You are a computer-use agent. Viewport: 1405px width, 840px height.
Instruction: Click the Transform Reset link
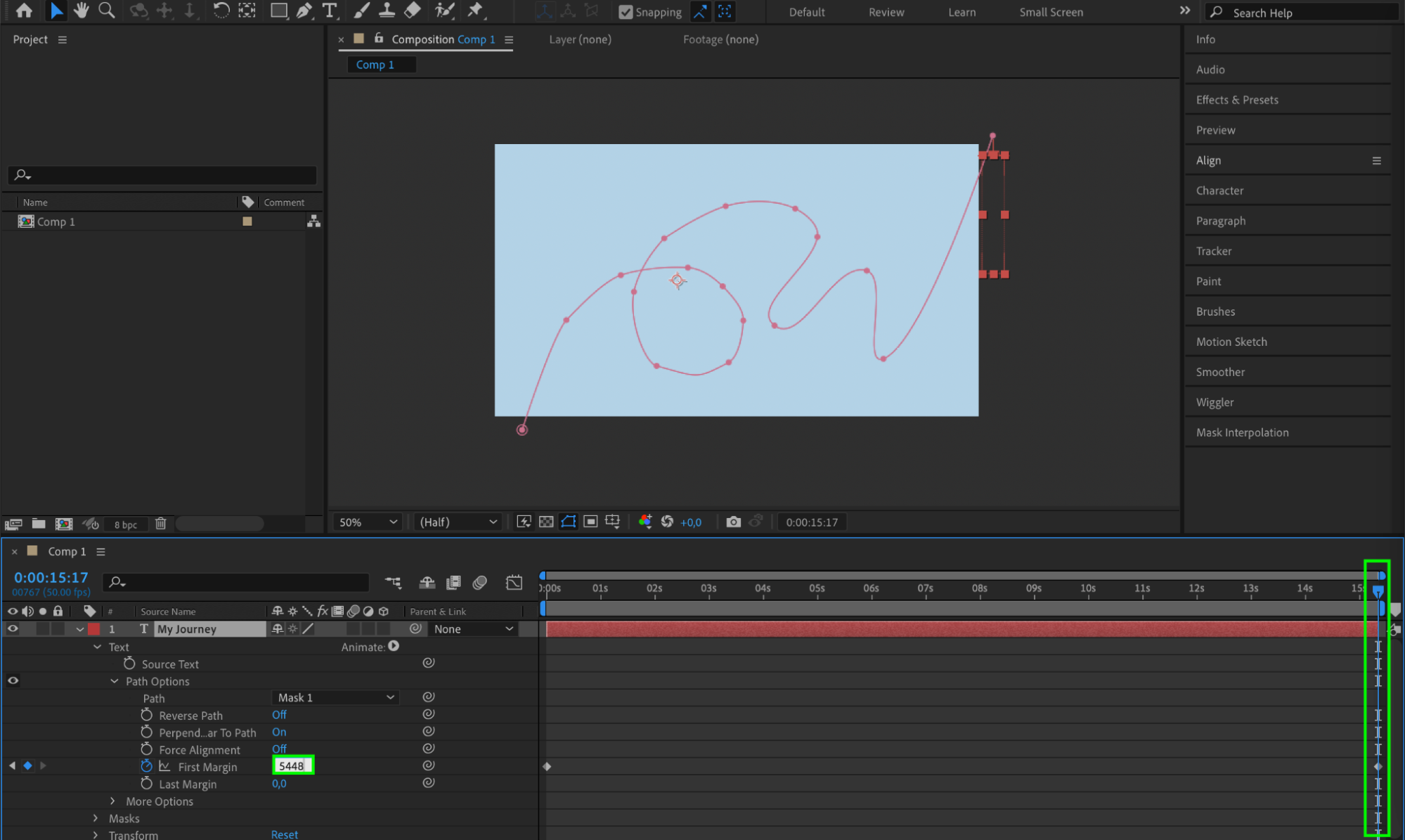[x=284, y=834]
